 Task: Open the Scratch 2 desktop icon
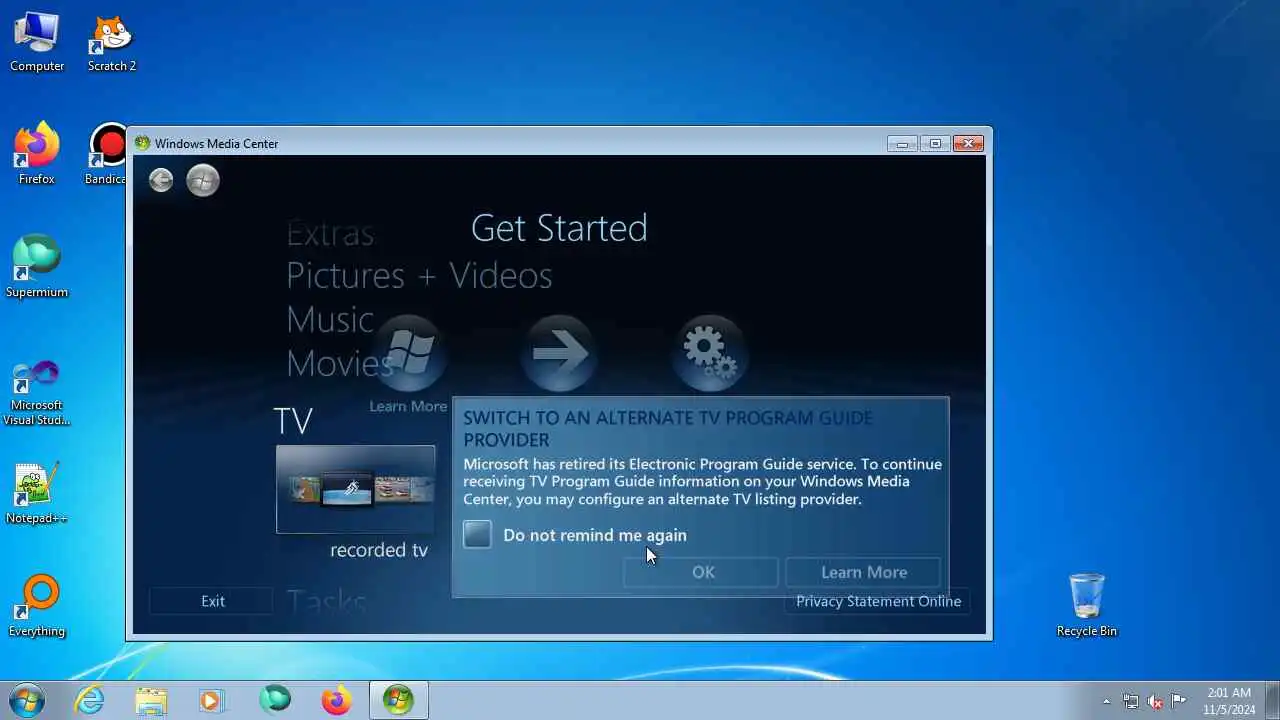pos(112,43)
